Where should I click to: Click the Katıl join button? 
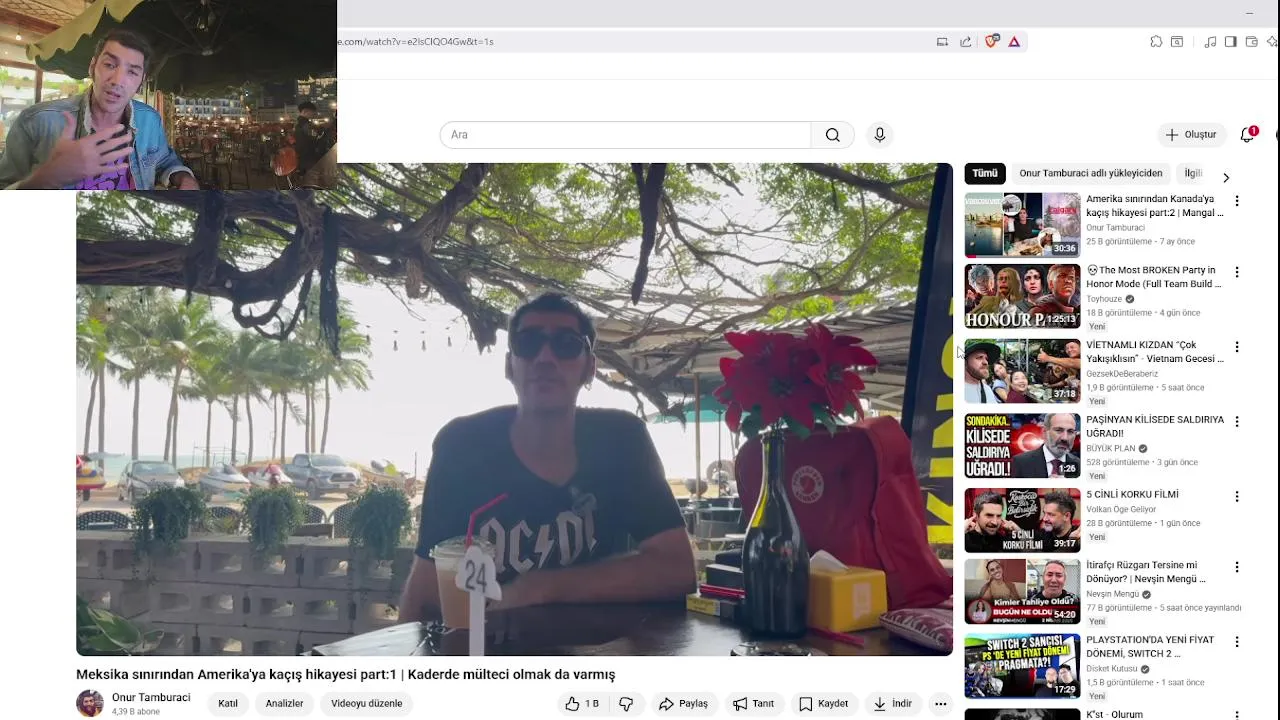(x=228, y=704)
